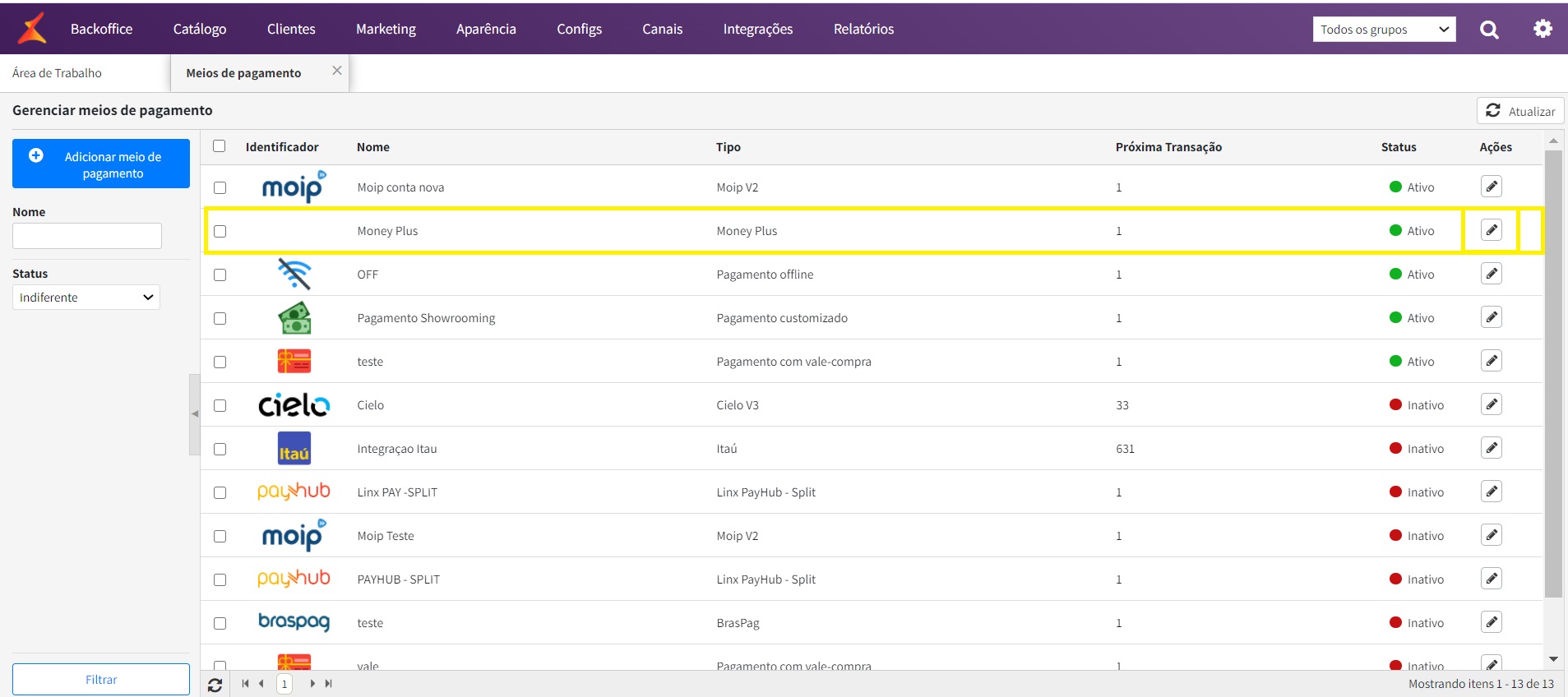The height and width of the screenshot is (697, 1568).
Task: Sort by the Nome column header
Action: 373,147
